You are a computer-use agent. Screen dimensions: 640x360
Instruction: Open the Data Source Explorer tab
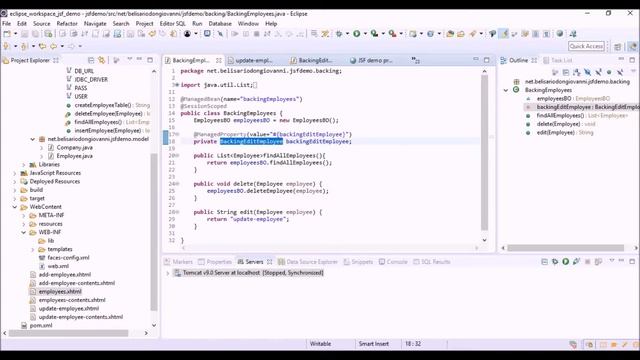(308, 262)
